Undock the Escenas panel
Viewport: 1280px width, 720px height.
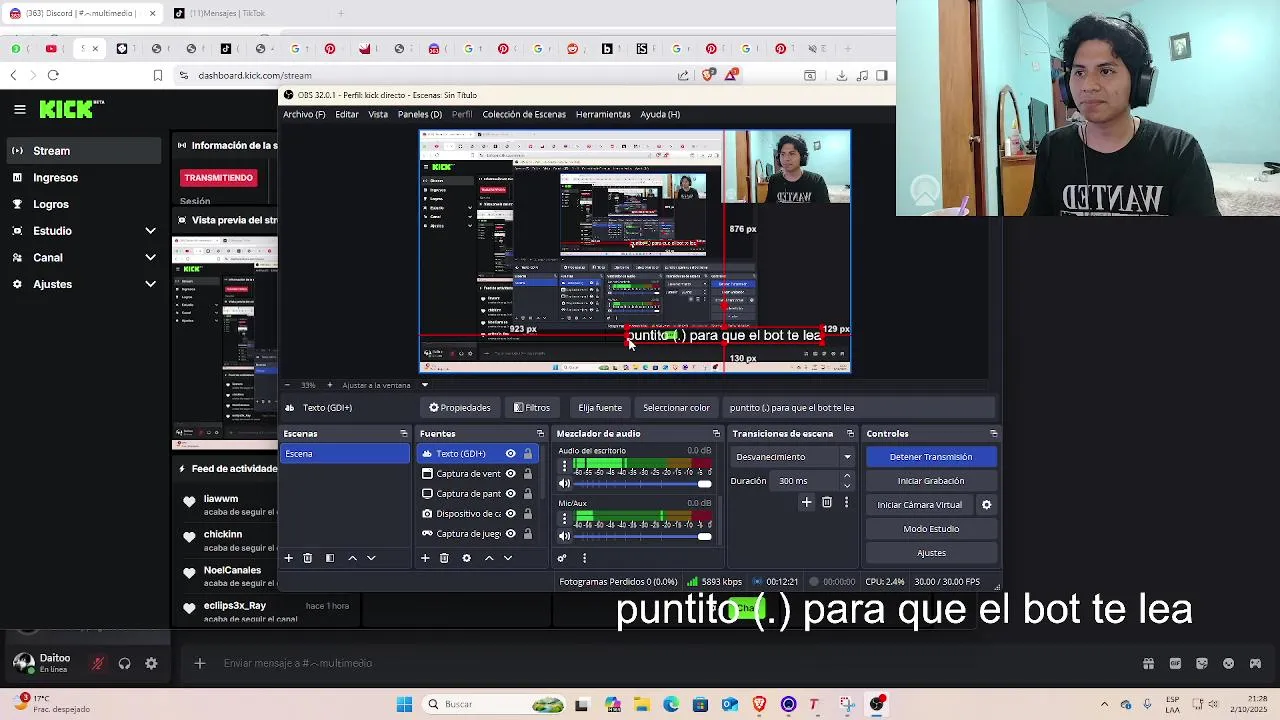point(404,434)
